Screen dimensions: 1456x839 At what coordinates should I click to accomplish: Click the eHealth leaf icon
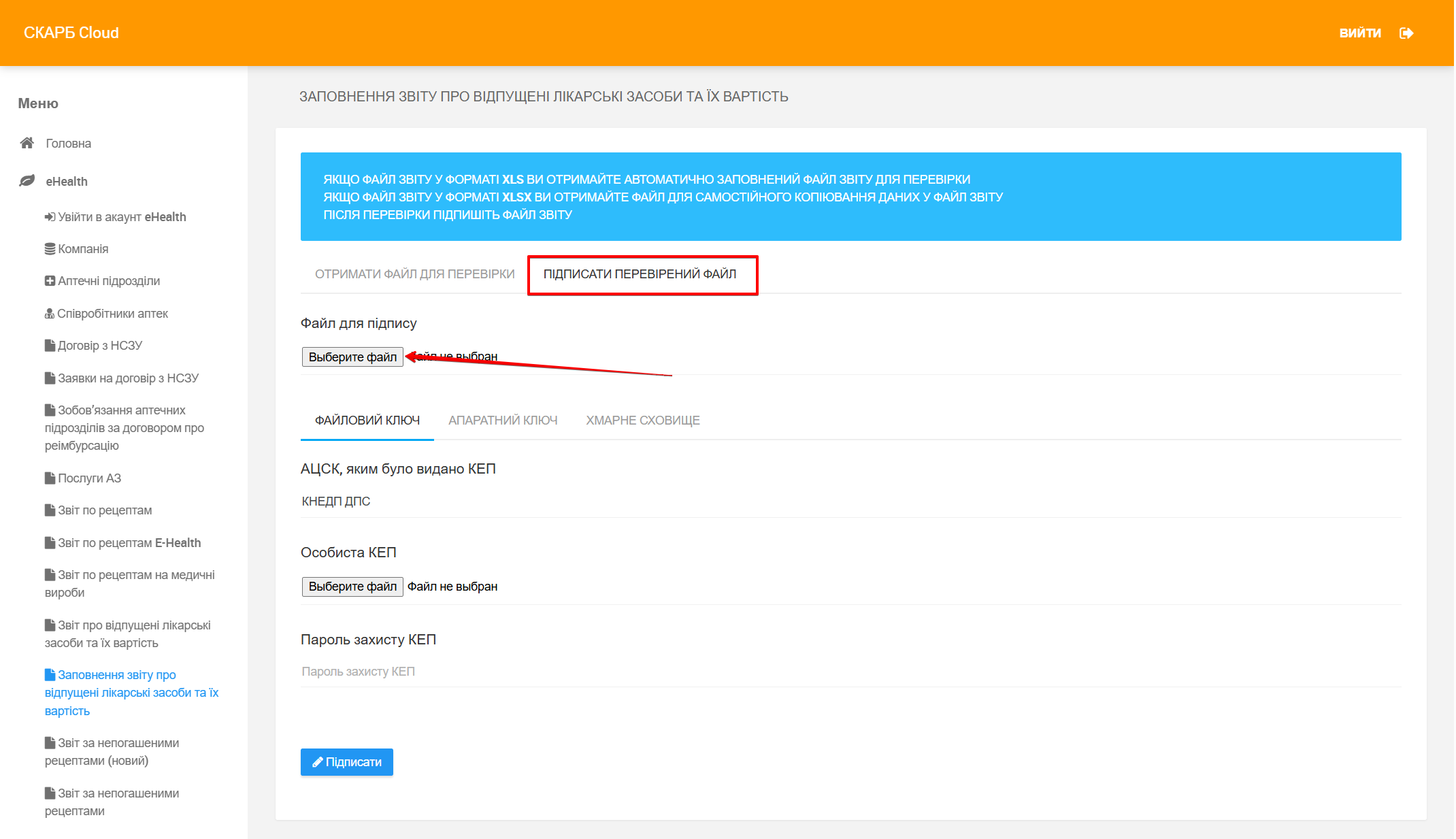point(27,181)
